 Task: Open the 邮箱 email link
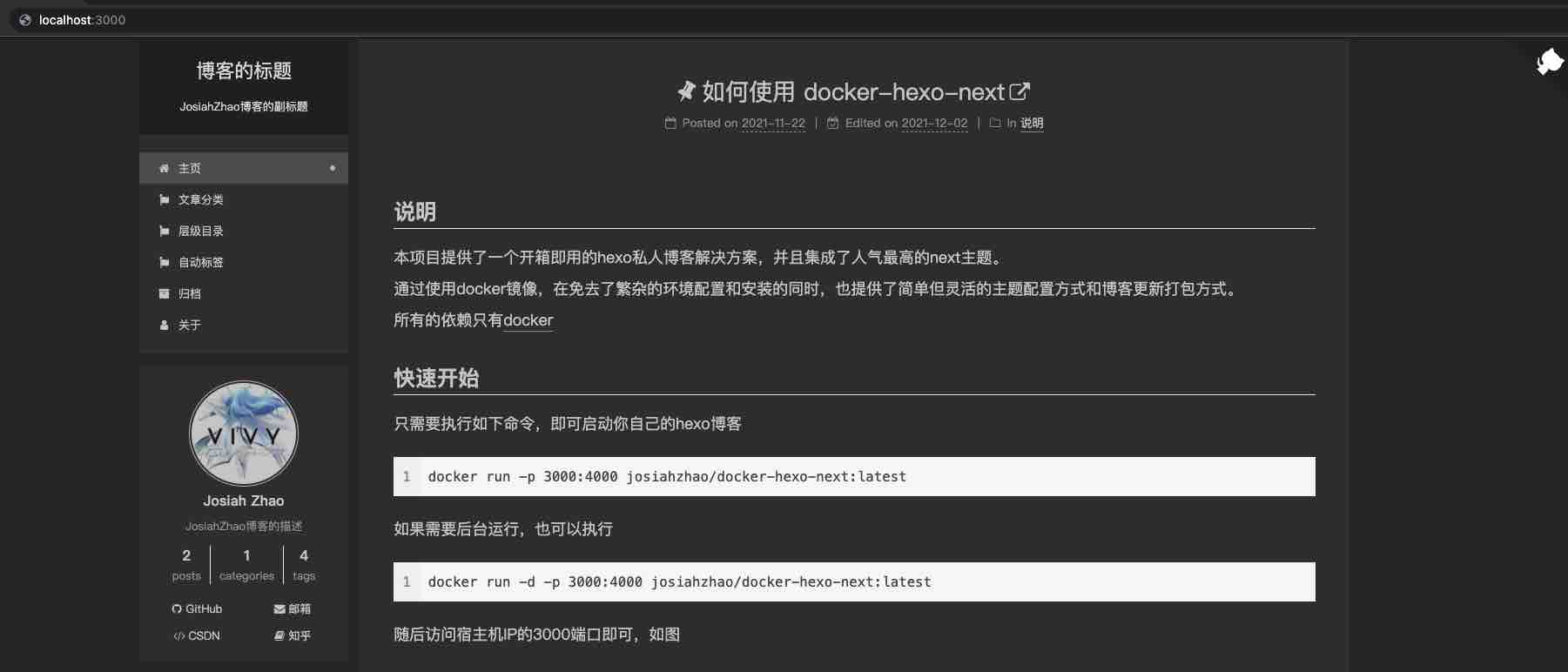292,608
